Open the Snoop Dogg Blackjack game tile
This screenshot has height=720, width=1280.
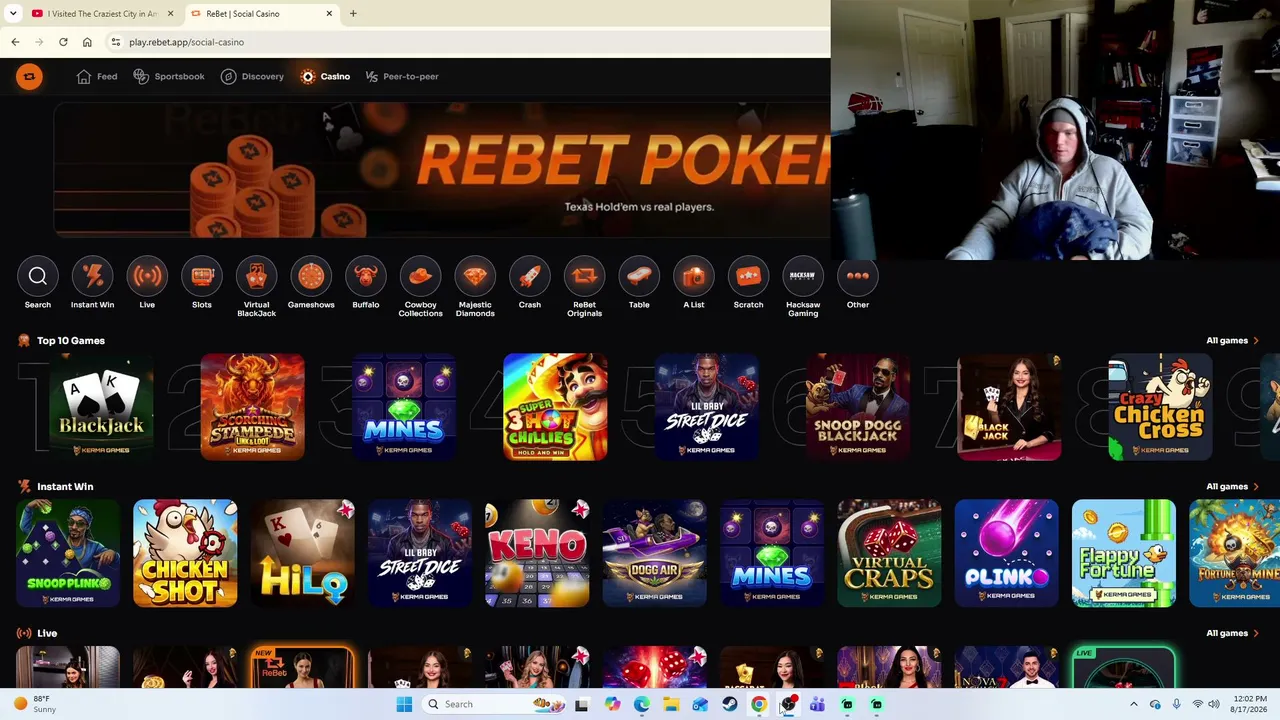point(858,407)
